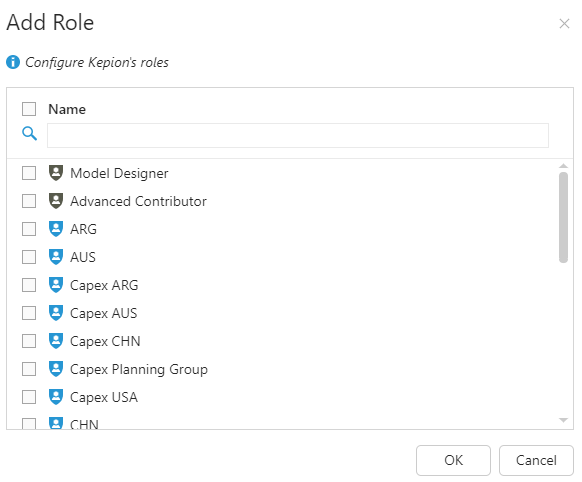The height and width of the screenshot is (482, 582).
Task: Select the Capex USA row label
Action: pos(104,397)
